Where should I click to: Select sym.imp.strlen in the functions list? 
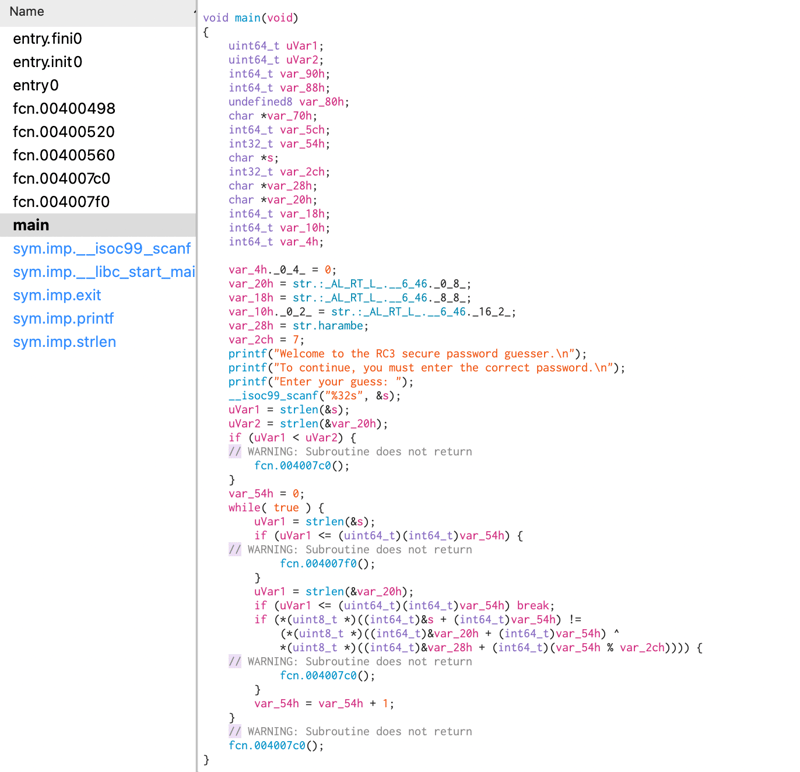point(64,342)
